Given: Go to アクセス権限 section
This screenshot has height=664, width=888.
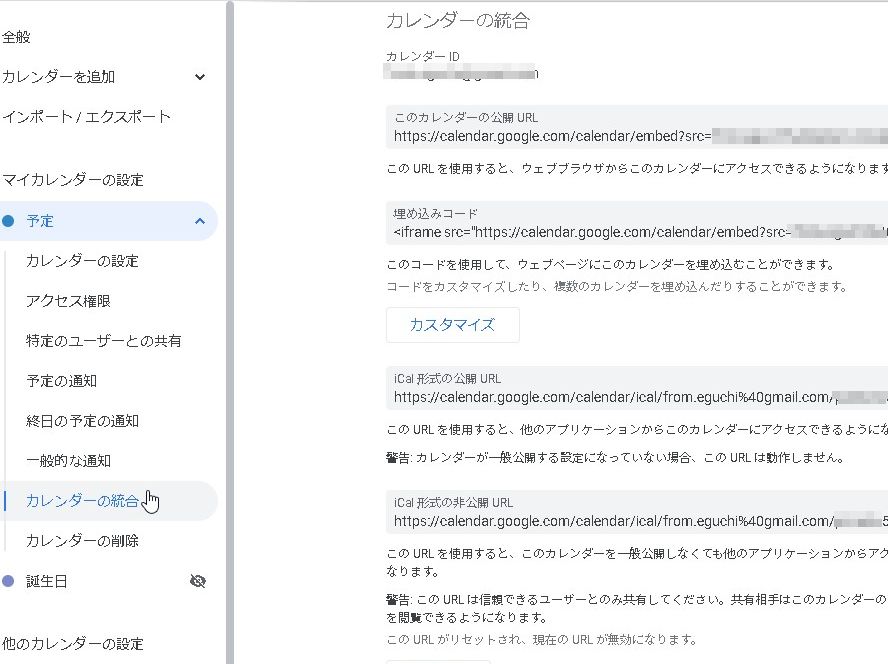Looking at the screenshot, I should (x=68, y=301).
